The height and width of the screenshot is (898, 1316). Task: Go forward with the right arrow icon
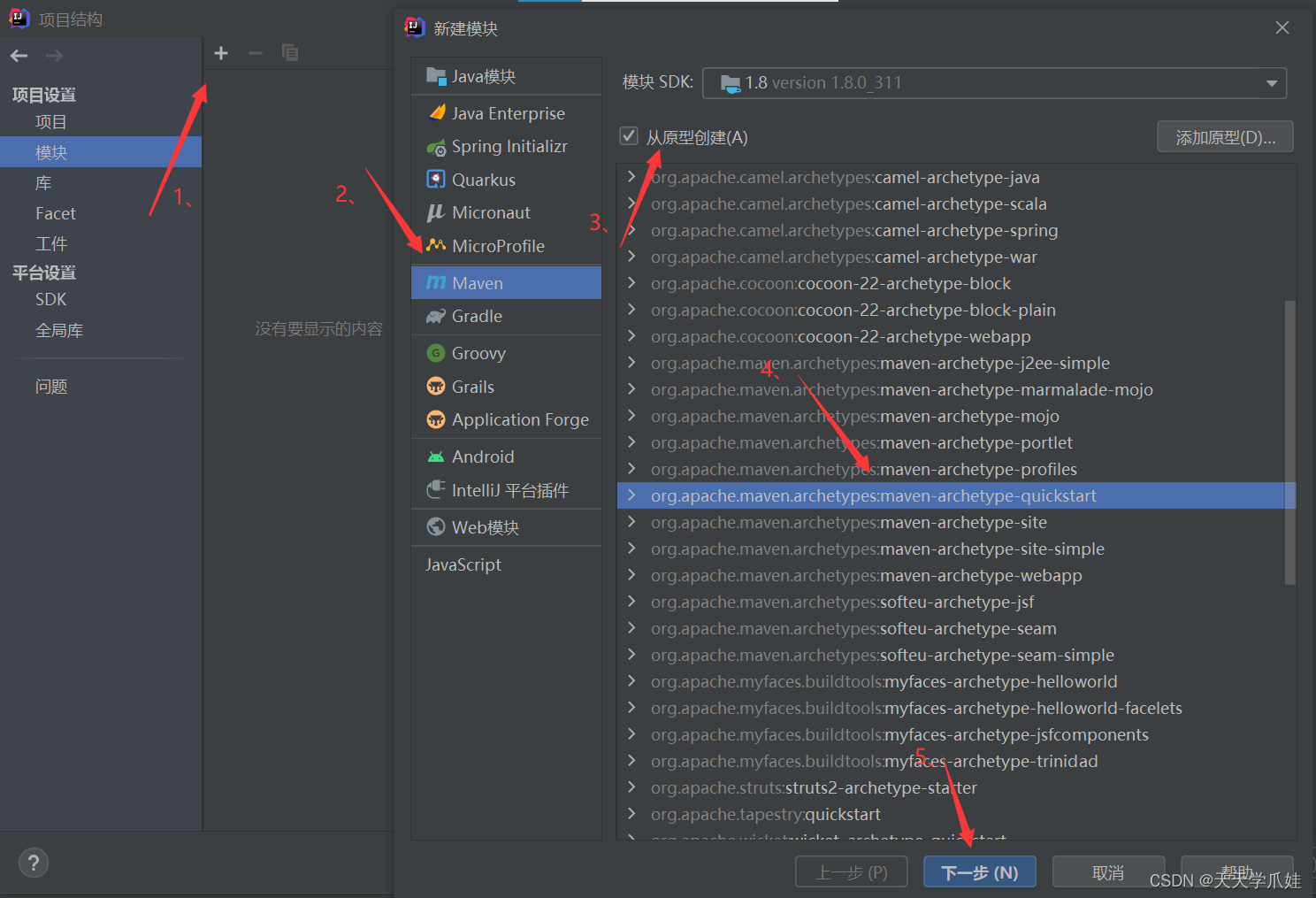pyautogui.click(x=54, y=56)
